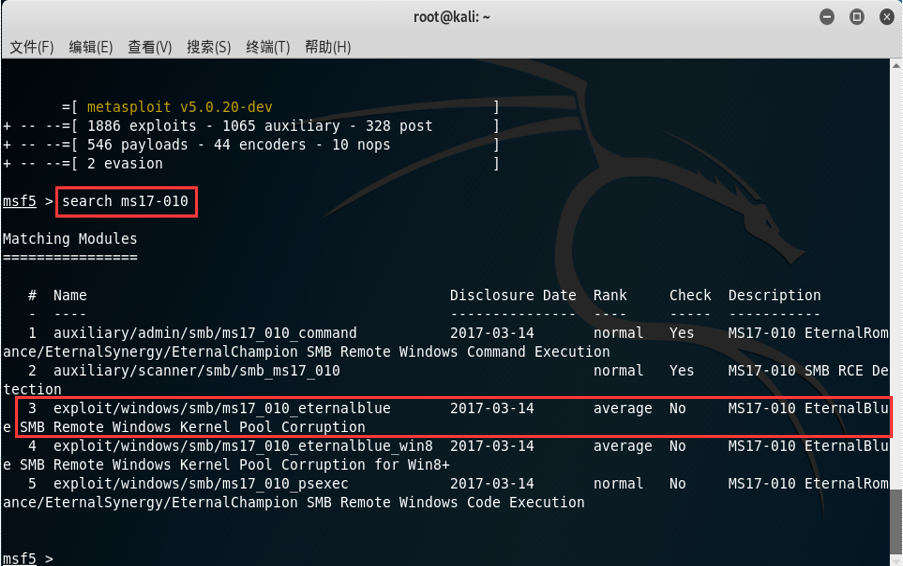Click the msf5 prompt before search command
The height and width of the screenshot is (566, 903).
click(20, 202)
